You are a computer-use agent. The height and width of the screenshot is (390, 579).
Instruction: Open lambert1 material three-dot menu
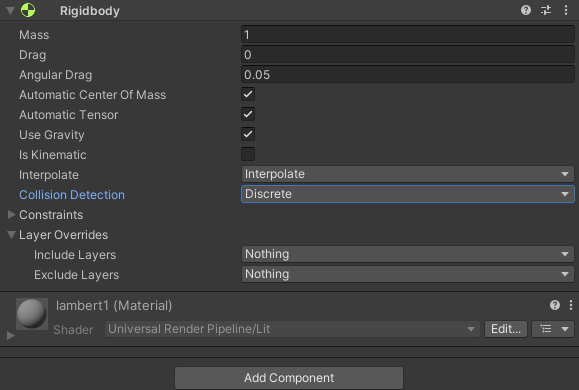[x=571, y=305]
